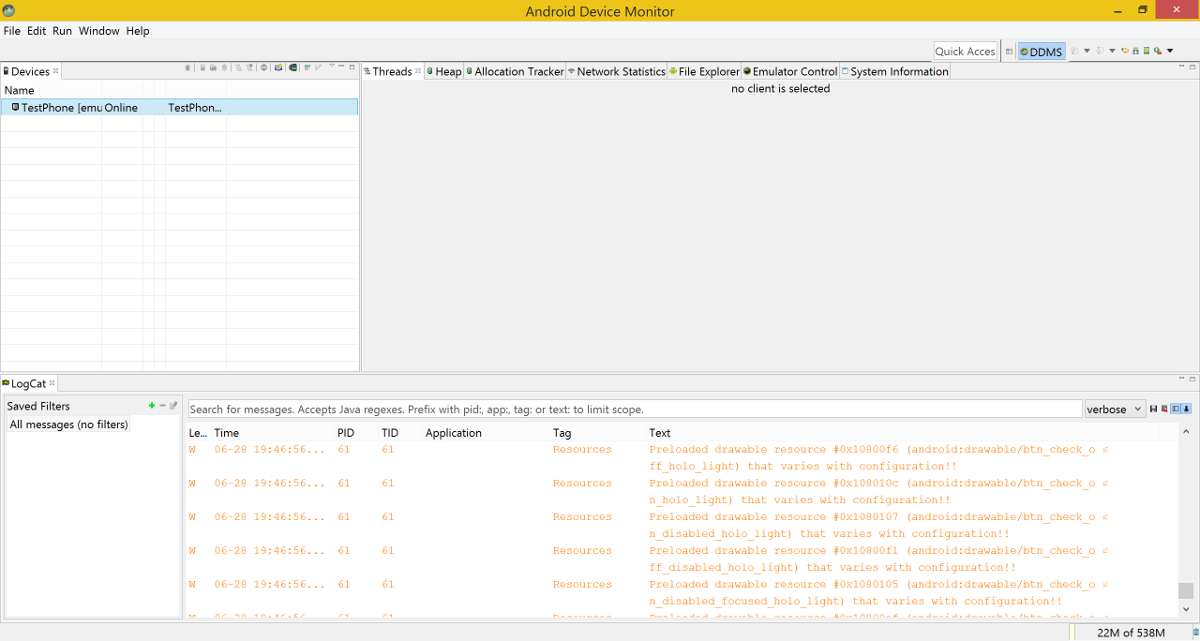Select All messages (no filters)

(69, 424)
